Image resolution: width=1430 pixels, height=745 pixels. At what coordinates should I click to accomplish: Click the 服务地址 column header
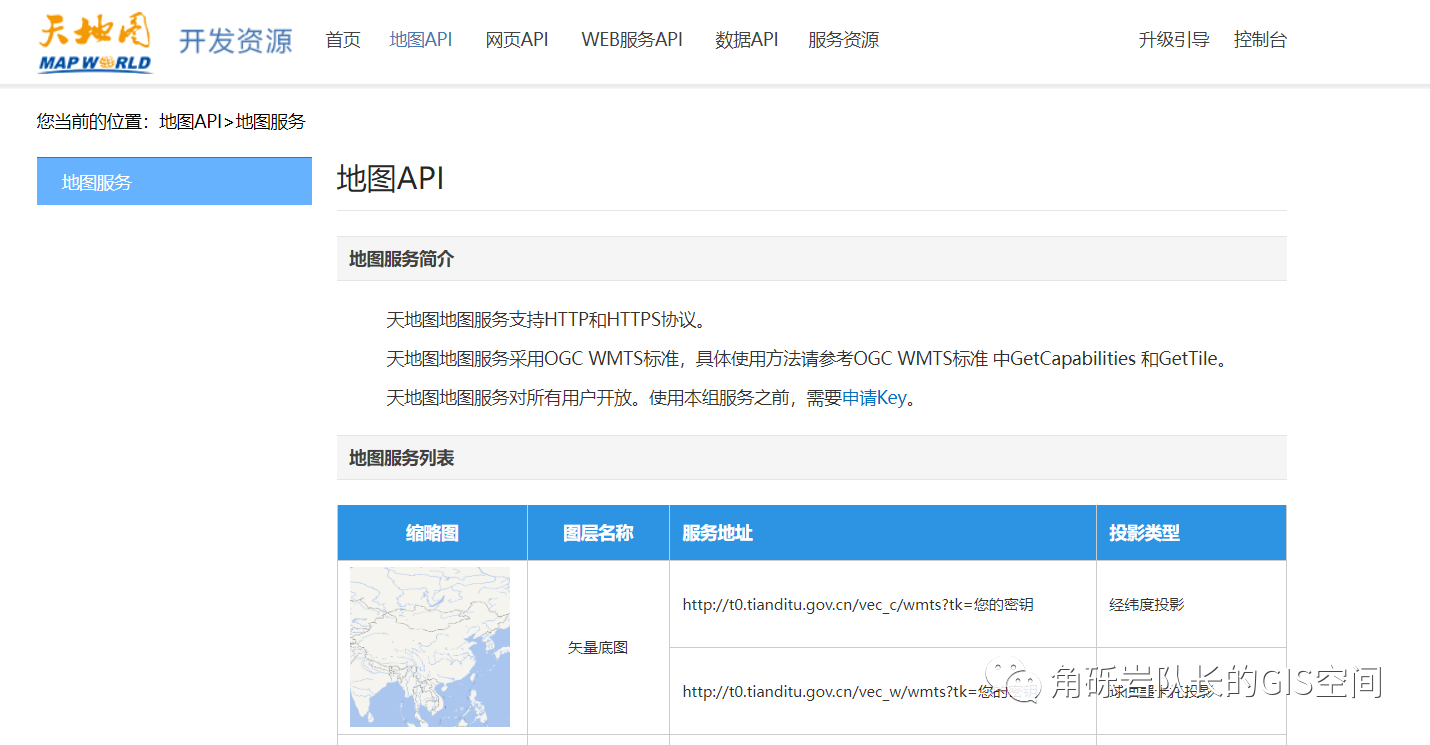(883, 533)
